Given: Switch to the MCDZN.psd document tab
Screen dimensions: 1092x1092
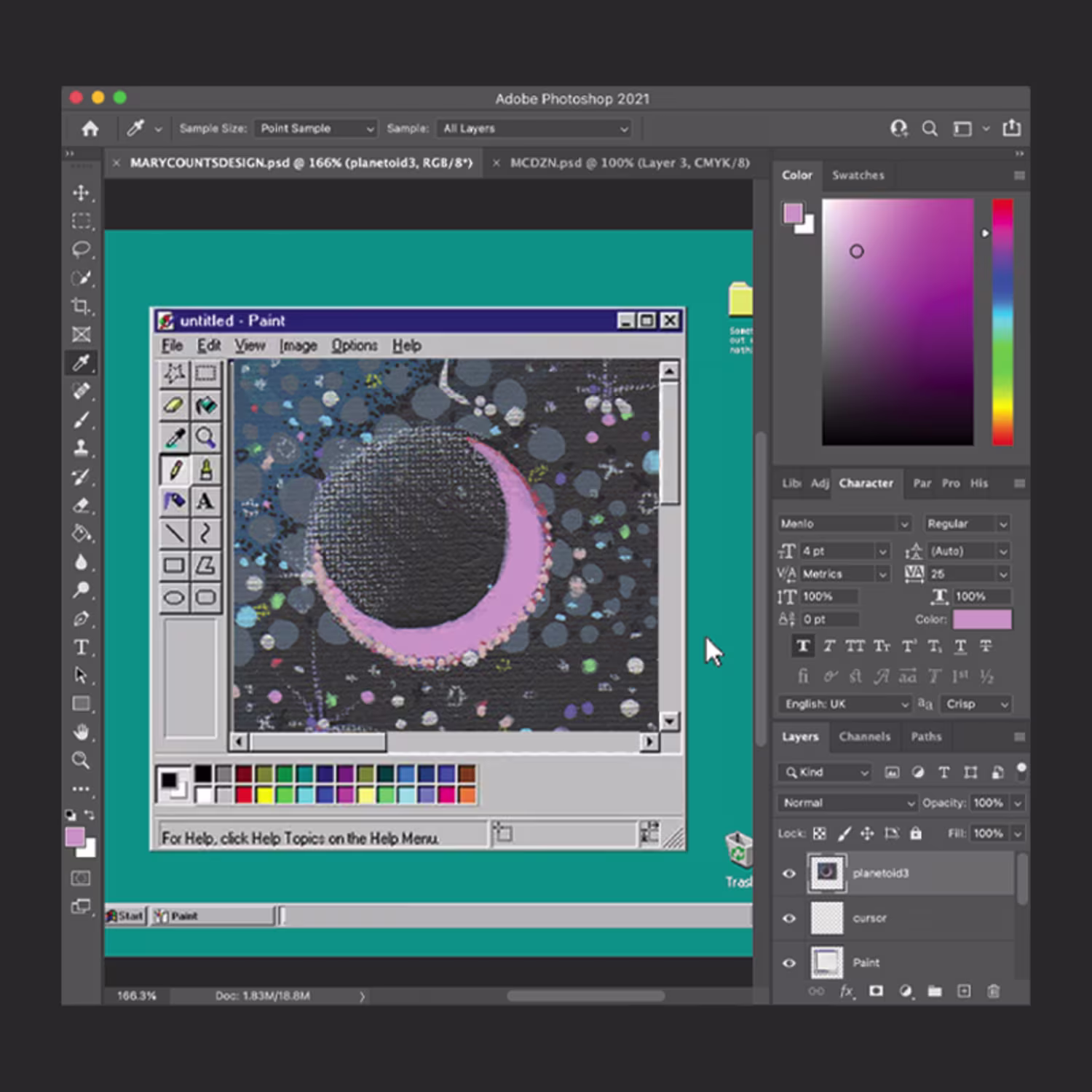Looking at the screenshot, I should click(x=630, y=162).
